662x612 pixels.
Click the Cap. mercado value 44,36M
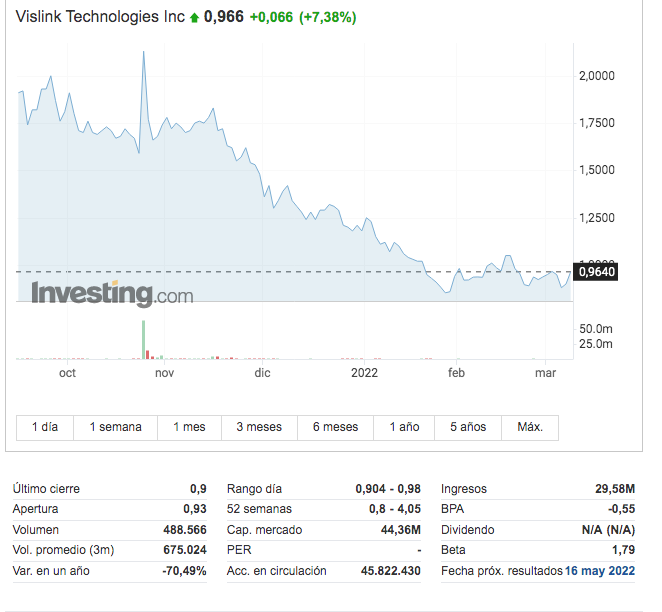(x=401, y=530)
